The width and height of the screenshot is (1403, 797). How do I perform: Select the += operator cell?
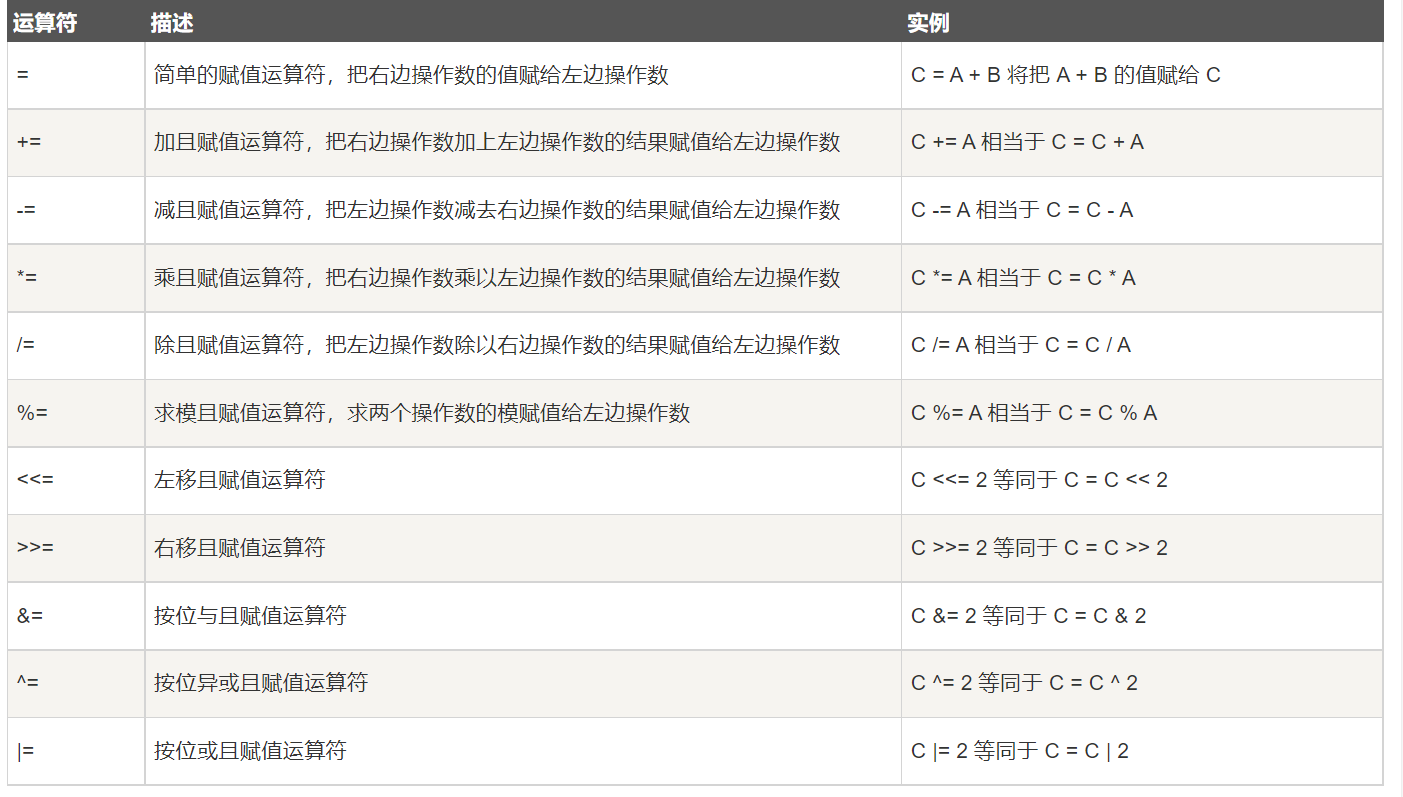(30, 142)
